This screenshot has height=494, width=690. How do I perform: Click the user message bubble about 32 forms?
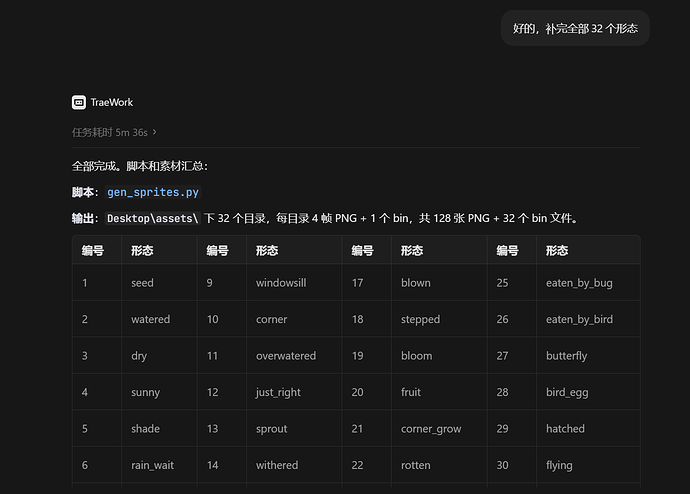(575, 28)
